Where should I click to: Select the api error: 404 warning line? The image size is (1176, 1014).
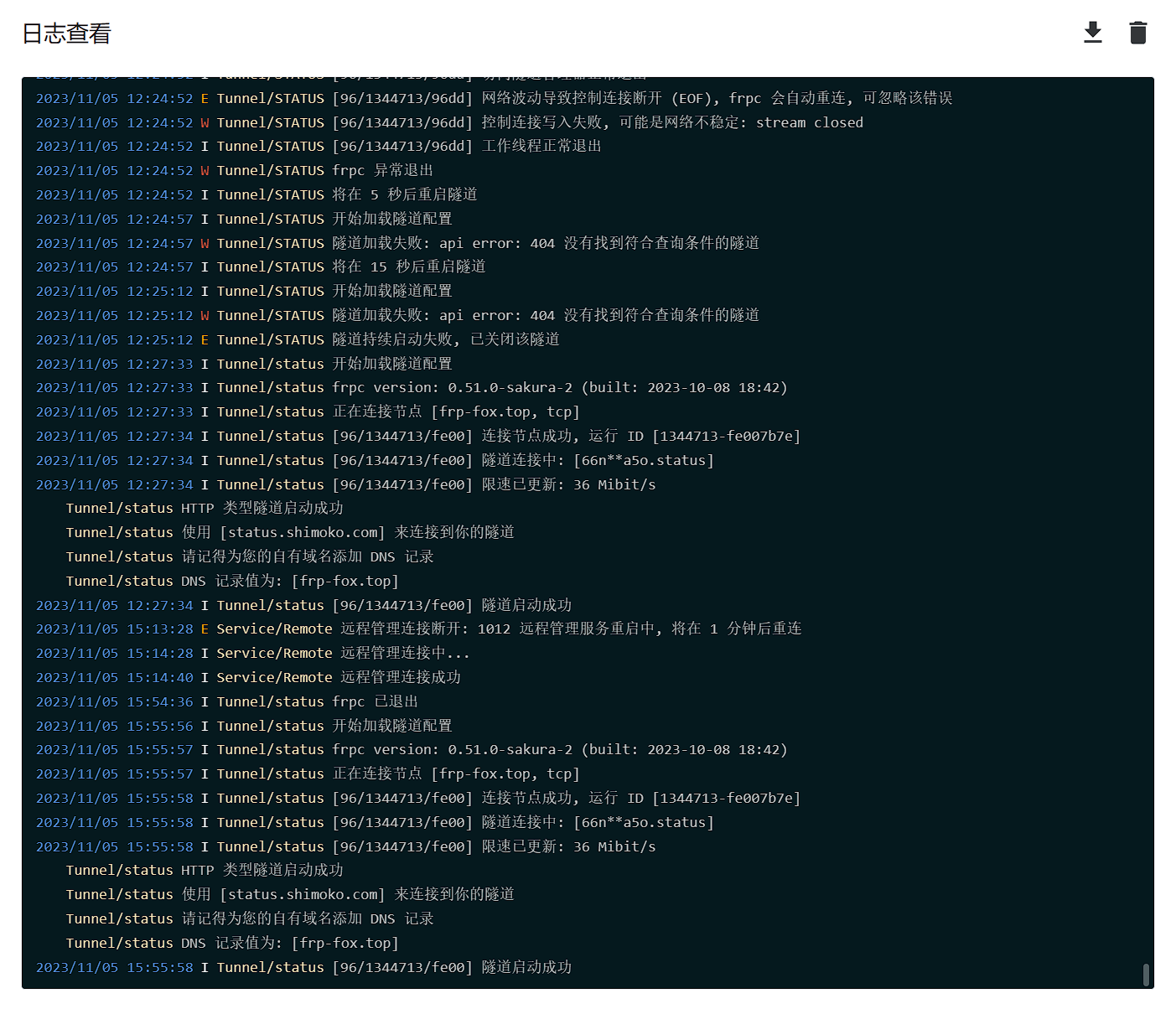point(398,243)
